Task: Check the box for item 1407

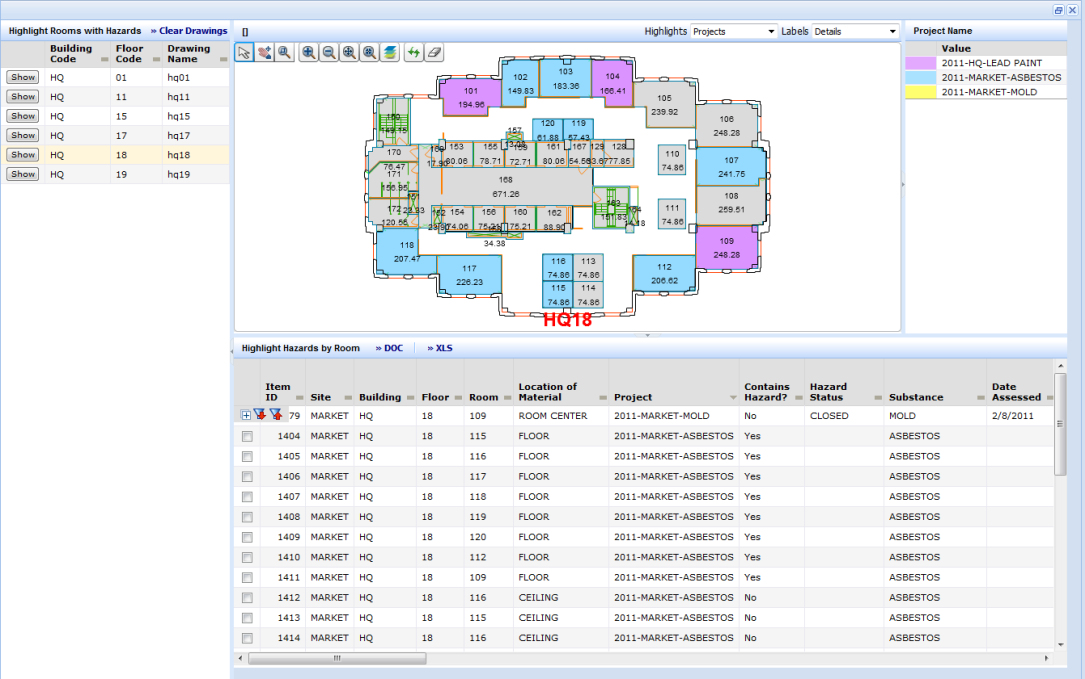Action: point(247,497)
